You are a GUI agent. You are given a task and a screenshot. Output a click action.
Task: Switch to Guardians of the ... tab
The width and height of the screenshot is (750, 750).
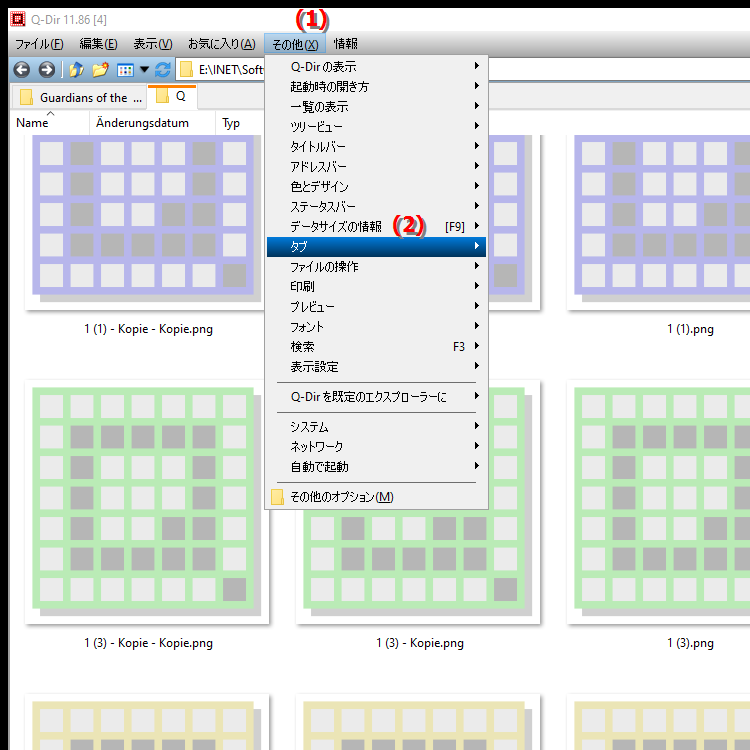(x=78, y=98)
